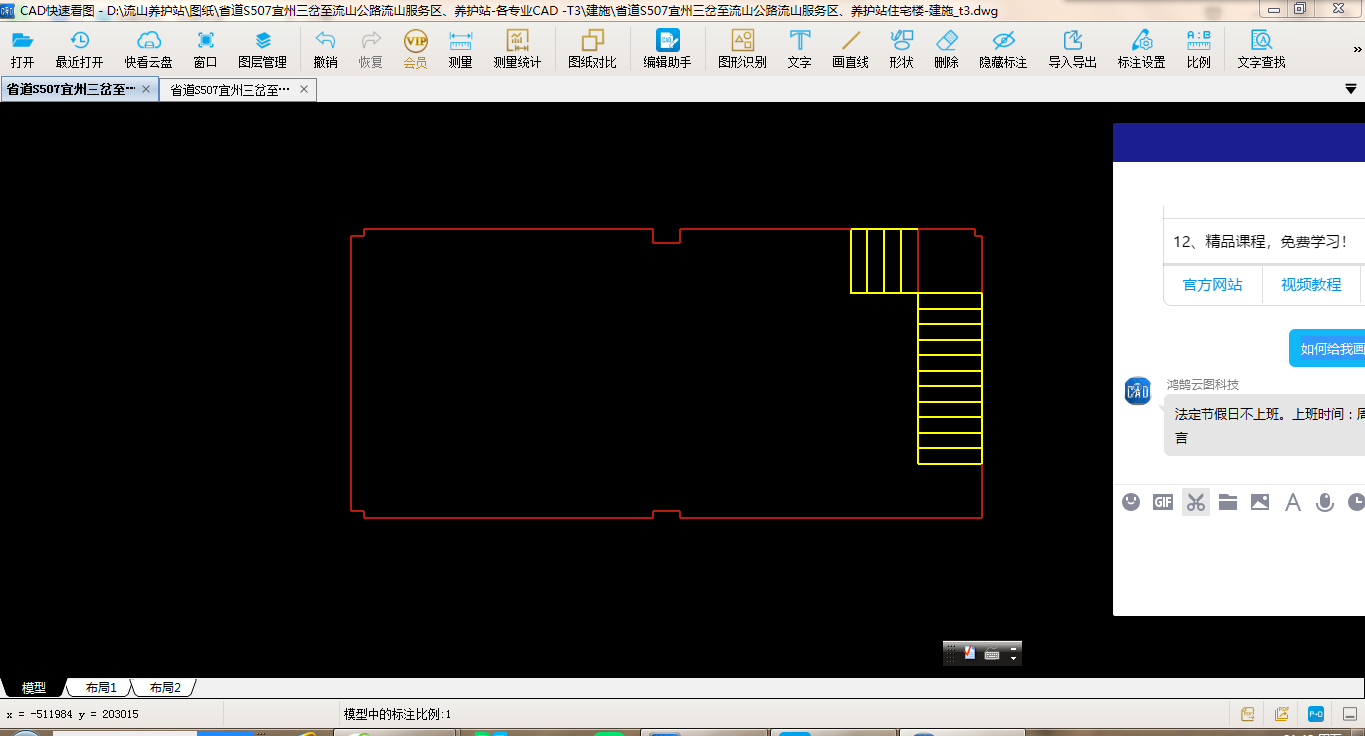
Task: Switch to the second drawing file tab
Action: click(230, 90)
